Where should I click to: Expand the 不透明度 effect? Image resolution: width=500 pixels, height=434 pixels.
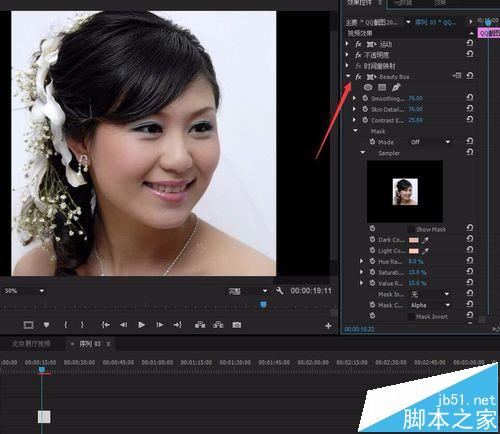coord(347,54)
